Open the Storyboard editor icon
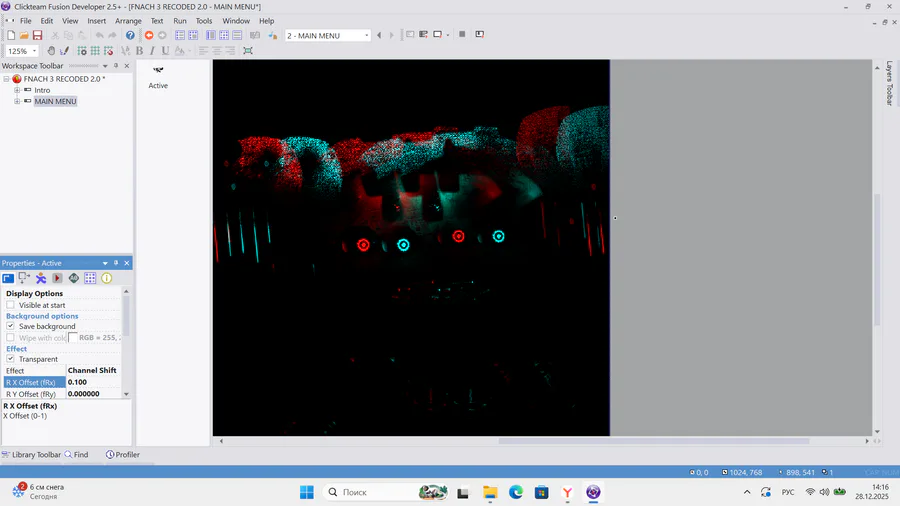 click(x=180, y=36)
